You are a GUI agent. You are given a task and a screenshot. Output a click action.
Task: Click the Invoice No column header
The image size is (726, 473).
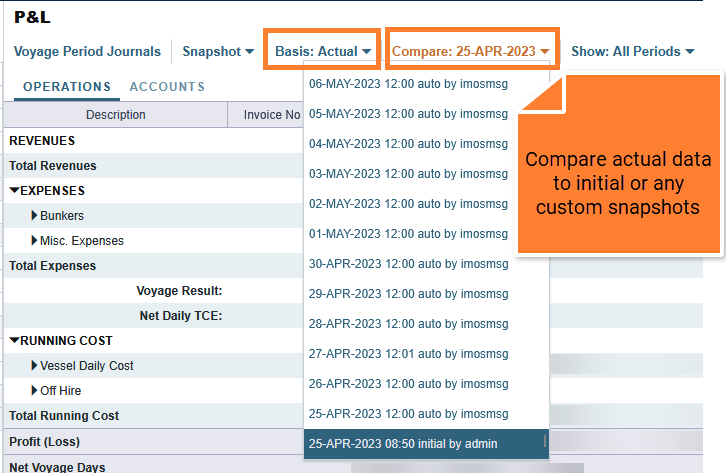click(x=271, y=115)
